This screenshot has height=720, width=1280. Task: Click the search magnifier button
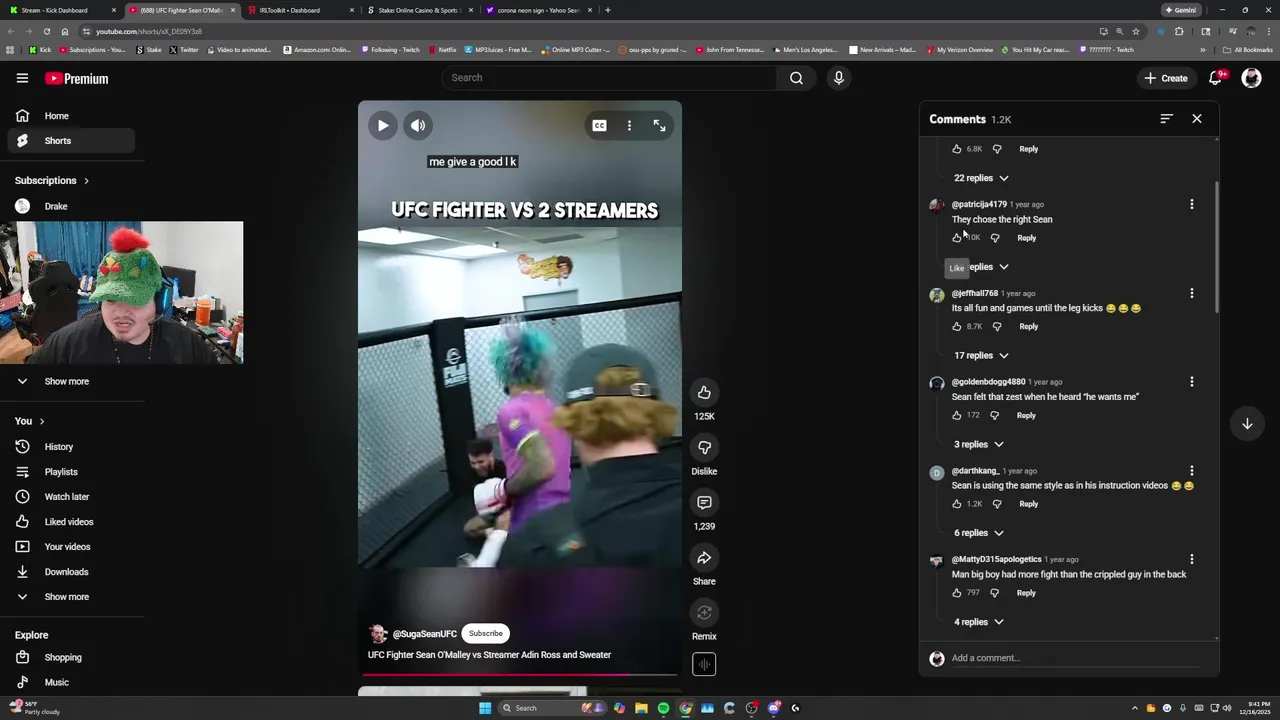(x=796, y=78)
